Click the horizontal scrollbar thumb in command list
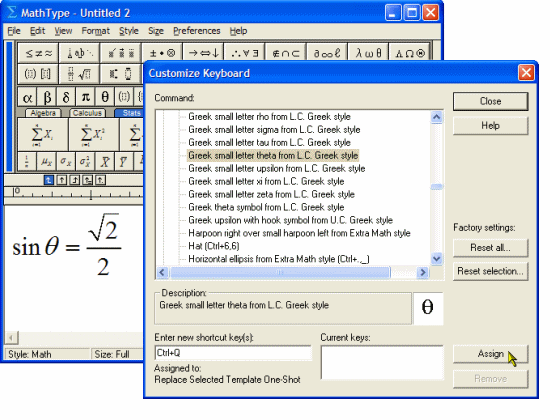550x420 pixels. coord(280,272)
